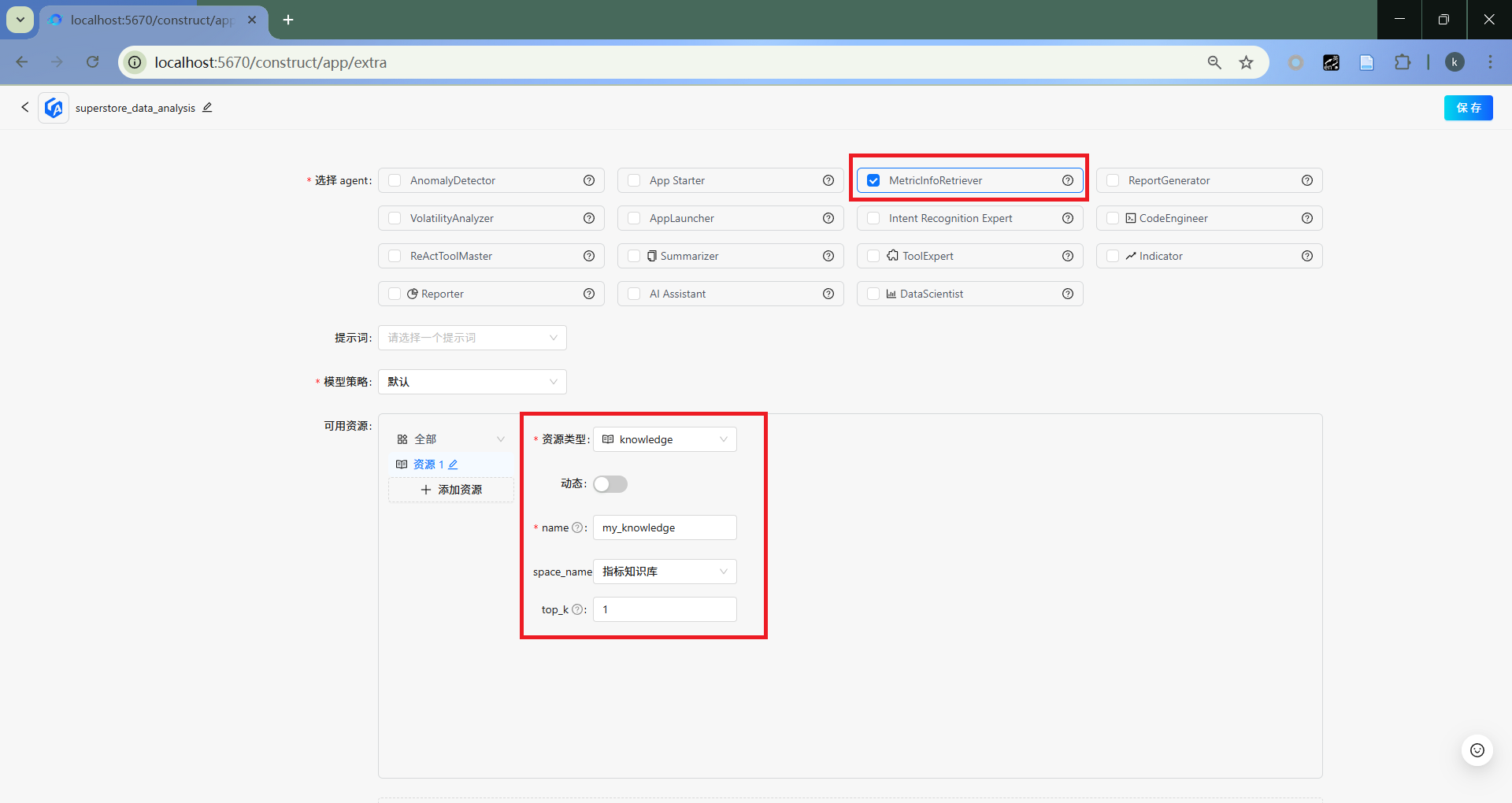This screenshot has height=803, width=1512.
Task: Expand the space_name 指标知识库 dropdown
Action: (665, 572)
